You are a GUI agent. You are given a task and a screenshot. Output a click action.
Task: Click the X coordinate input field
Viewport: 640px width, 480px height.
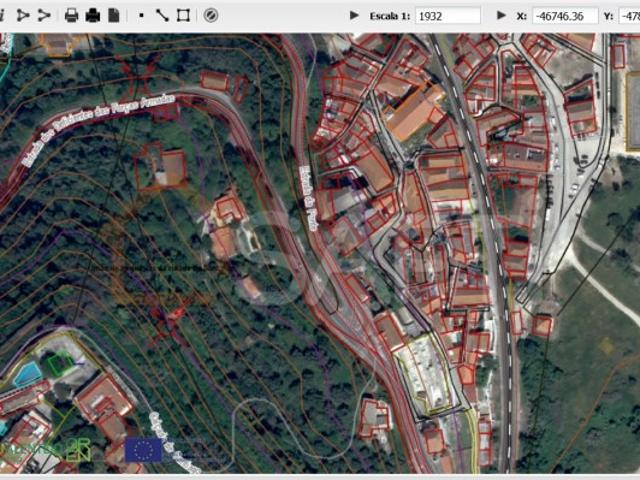pyautogui.click(x=565, y=16)
